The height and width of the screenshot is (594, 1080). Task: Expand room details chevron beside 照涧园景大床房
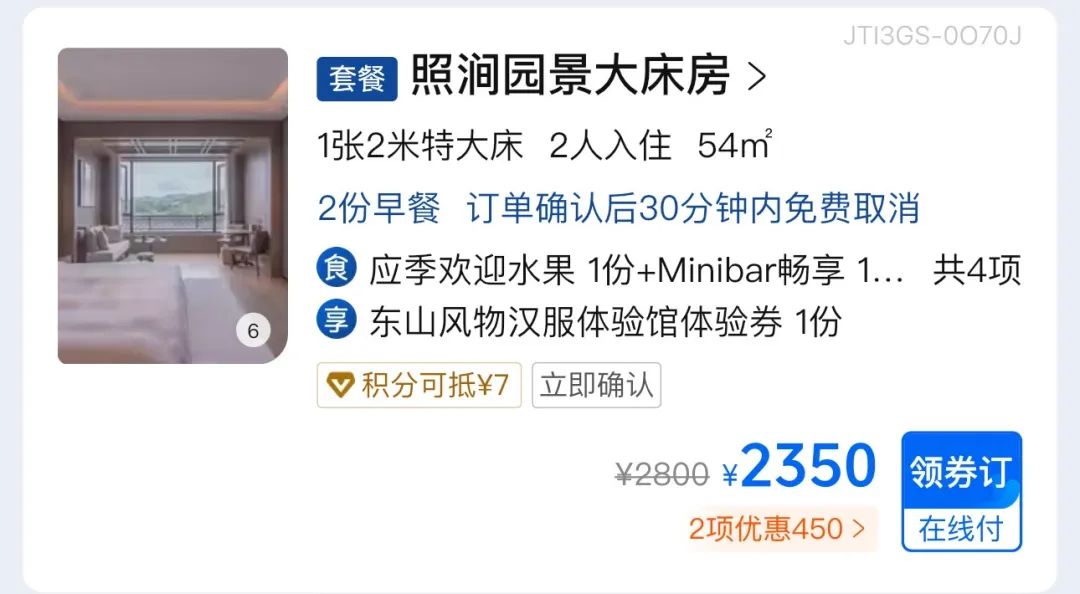pyautogui.click(x=757, y=76)
